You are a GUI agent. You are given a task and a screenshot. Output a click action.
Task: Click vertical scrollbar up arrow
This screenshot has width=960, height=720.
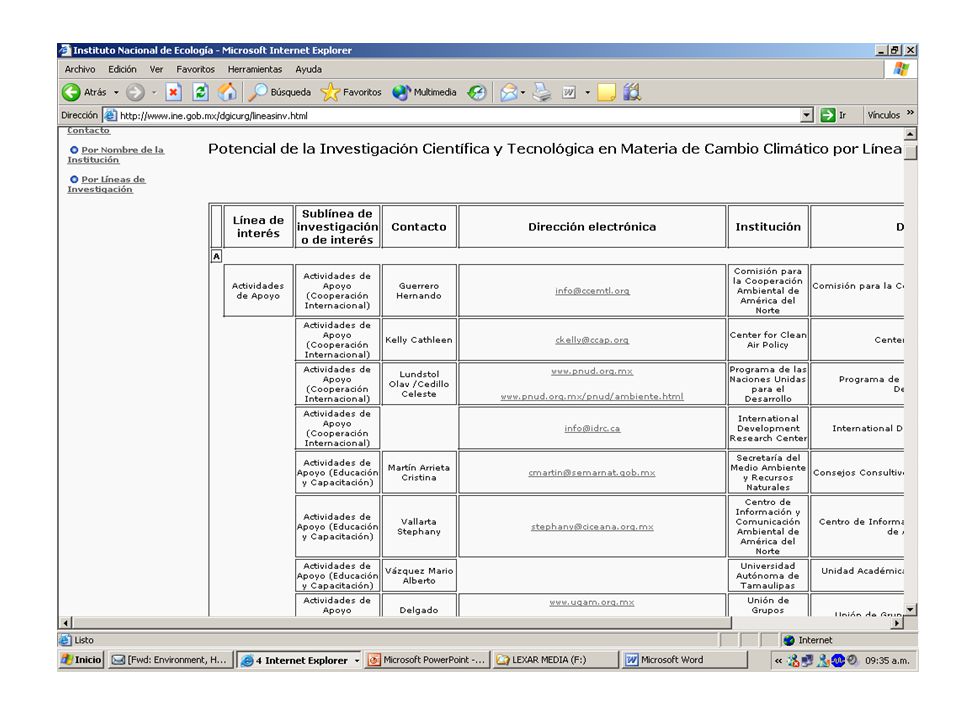pos(910,133)
